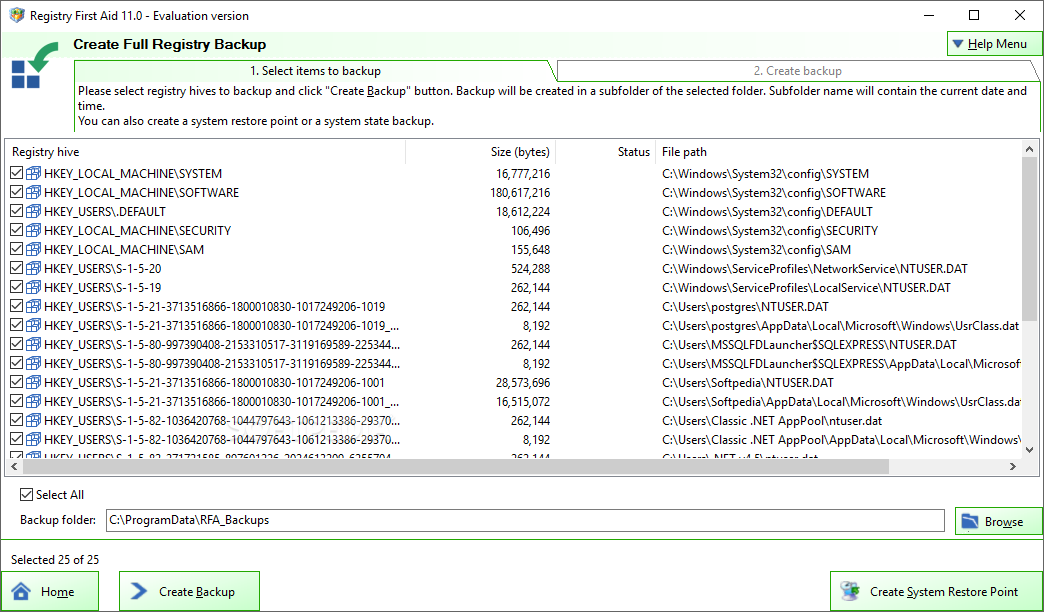The image size is (1044, 612).
Task: Click the size value 16,515,072
Action: tap(523, 402)
